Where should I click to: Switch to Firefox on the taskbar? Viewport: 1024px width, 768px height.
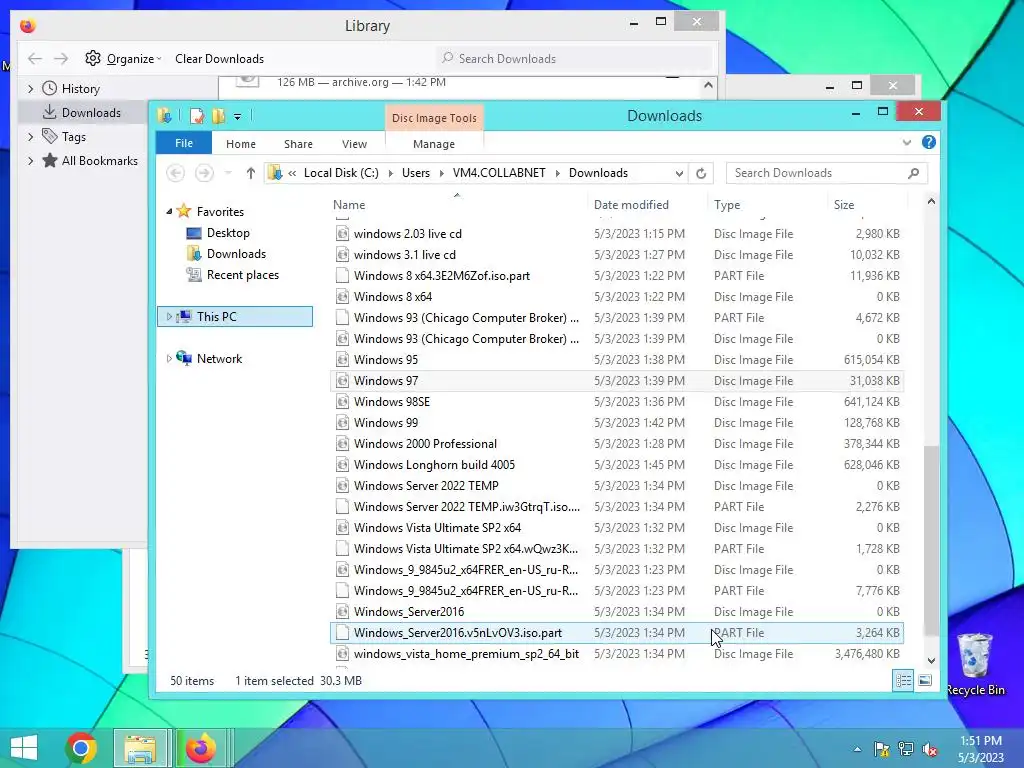pos(200,748)
